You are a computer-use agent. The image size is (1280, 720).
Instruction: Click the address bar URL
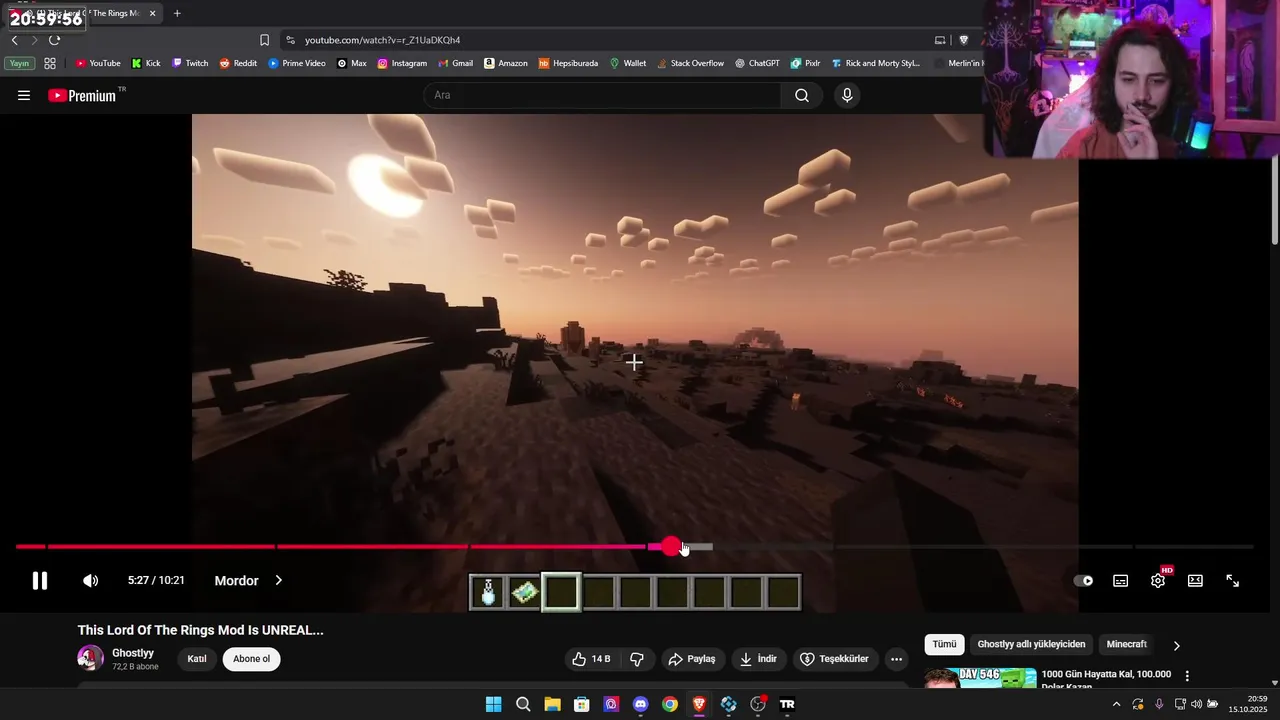(x=382, y=40)
